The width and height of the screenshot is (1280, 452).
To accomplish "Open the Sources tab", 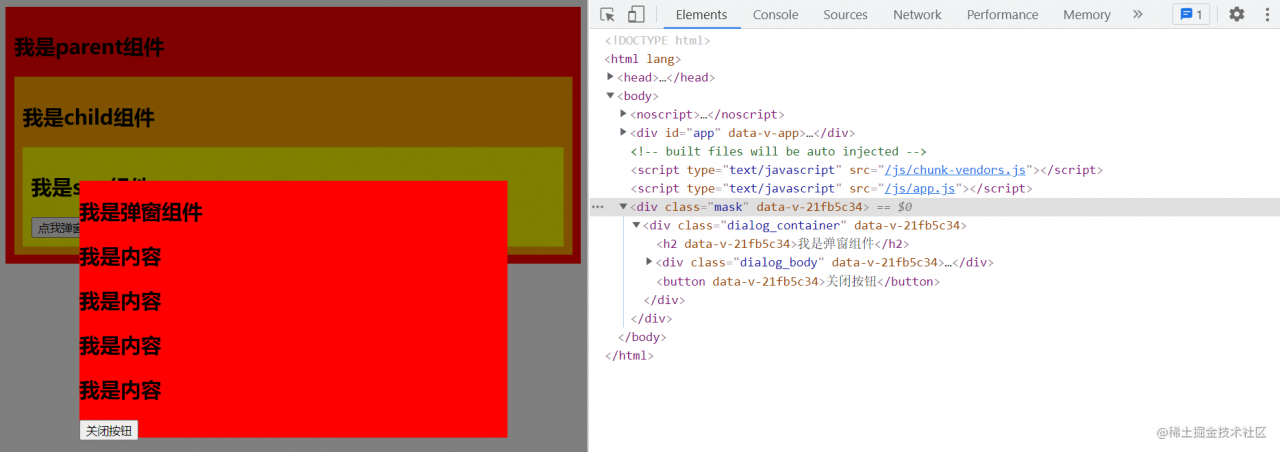I will pyautogui.click(x=846, y=14).
